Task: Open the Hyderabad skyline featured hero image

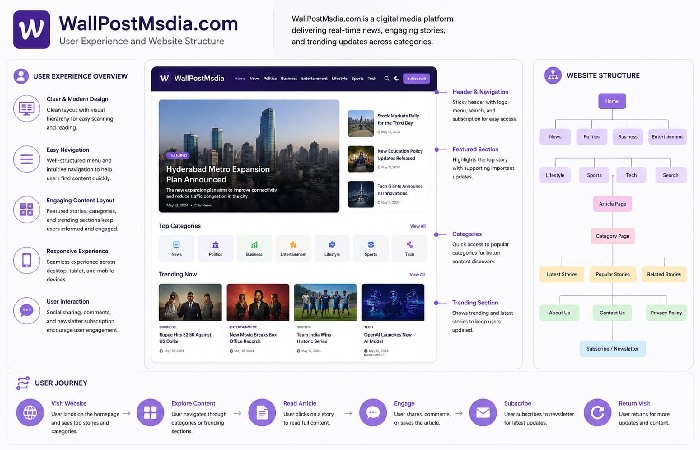Action: [249, 156]
